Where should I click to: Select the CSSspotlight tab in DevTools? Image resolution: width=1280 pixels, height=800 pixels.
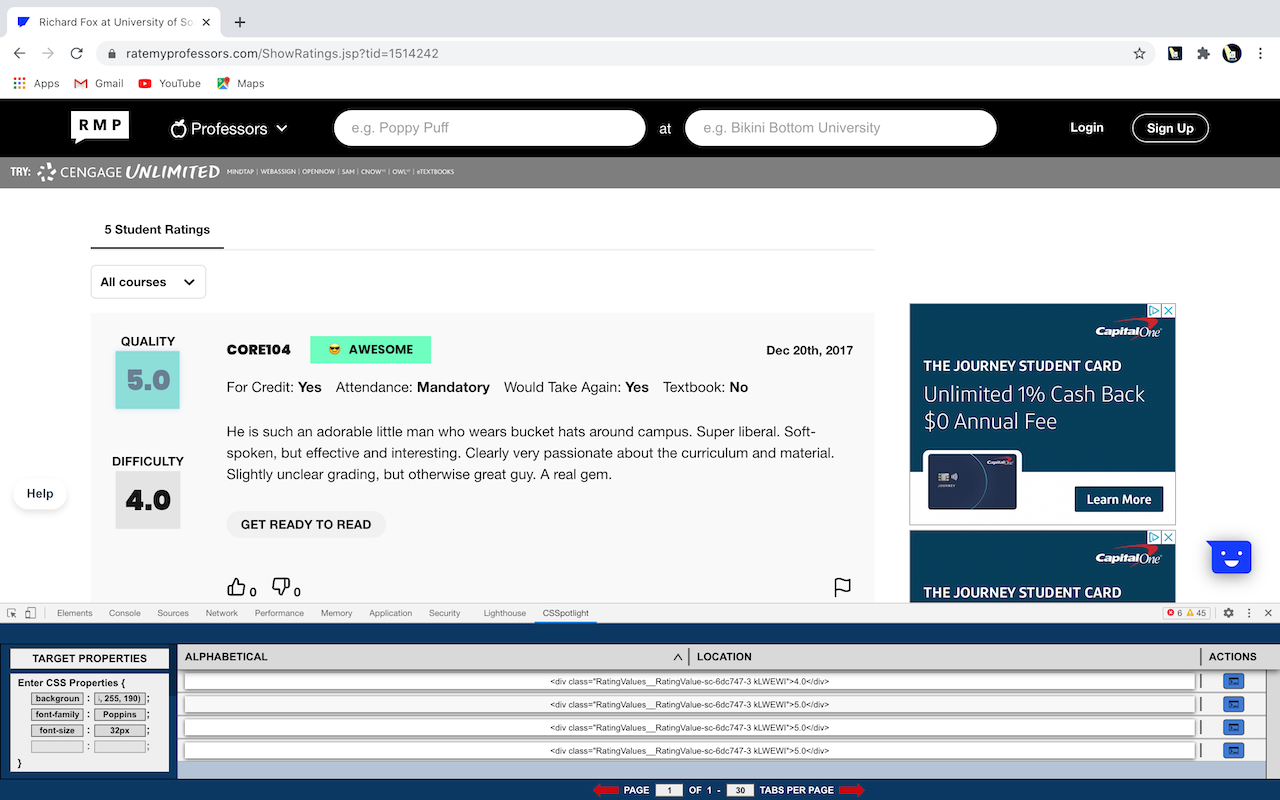pos(566,613)
